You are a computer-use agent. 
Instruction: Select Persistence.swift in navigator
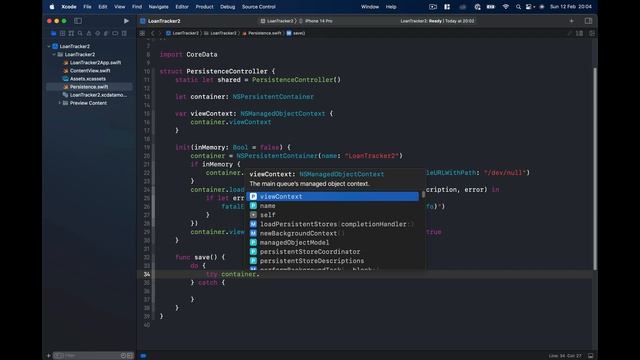[x=90, y=87]
